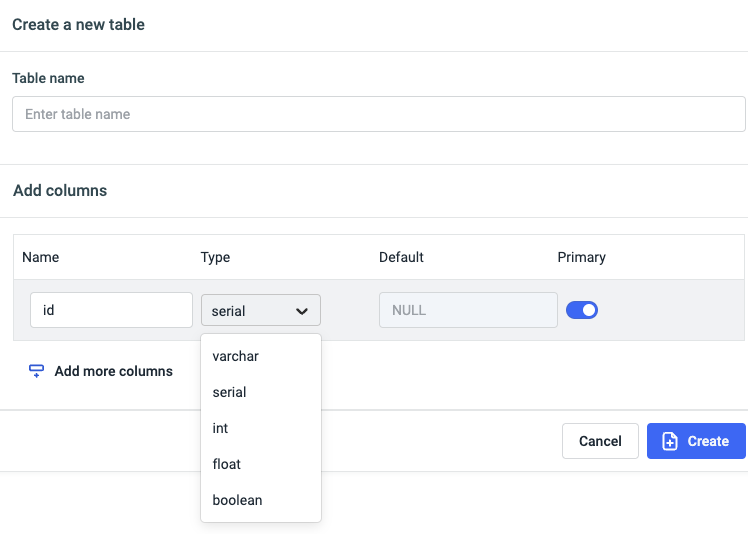Toggle off the Primary key switch

coord(582,310)
